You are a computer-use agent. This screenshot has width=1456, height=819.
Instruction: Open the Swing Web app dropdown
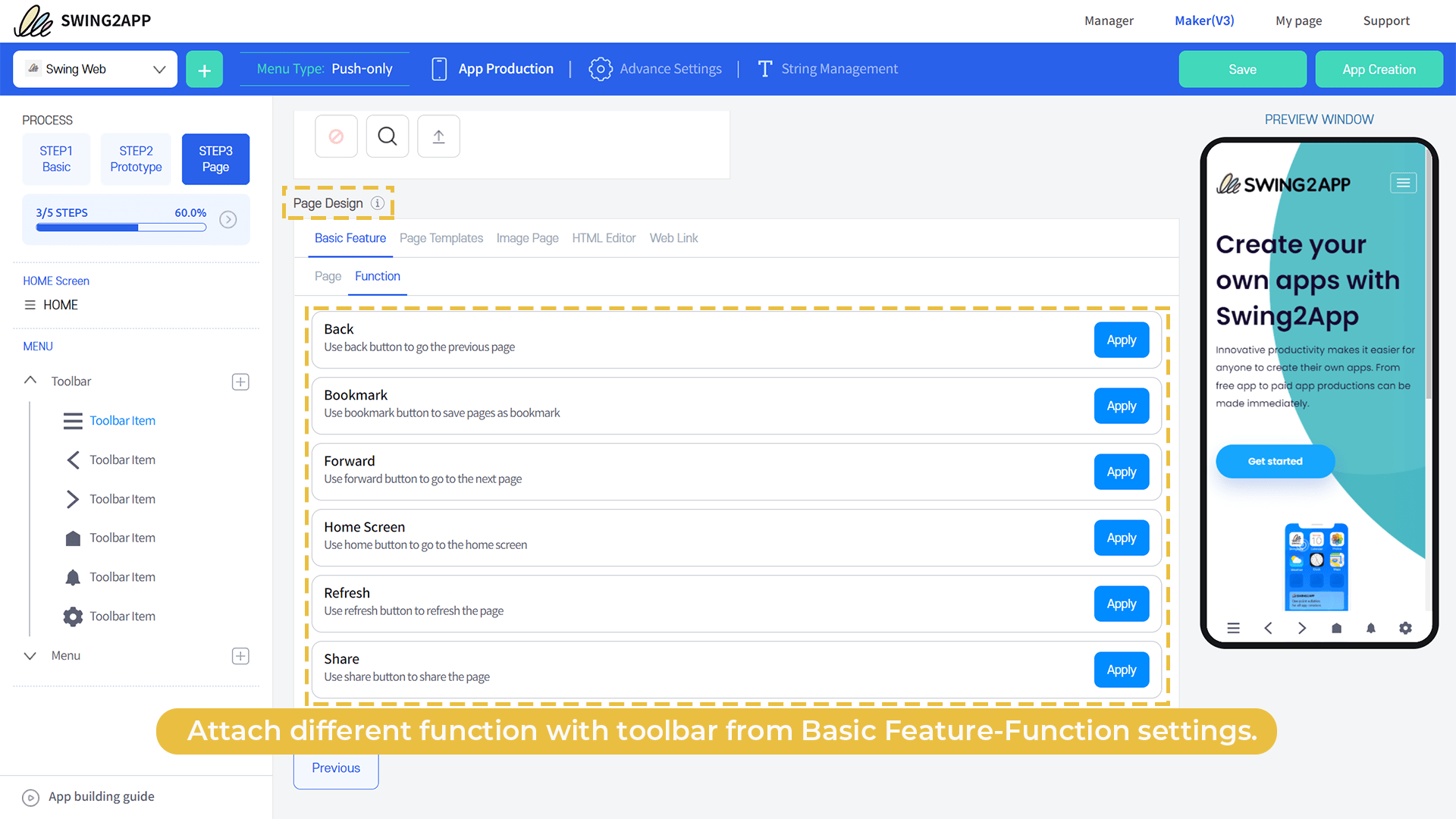point(96,69)
